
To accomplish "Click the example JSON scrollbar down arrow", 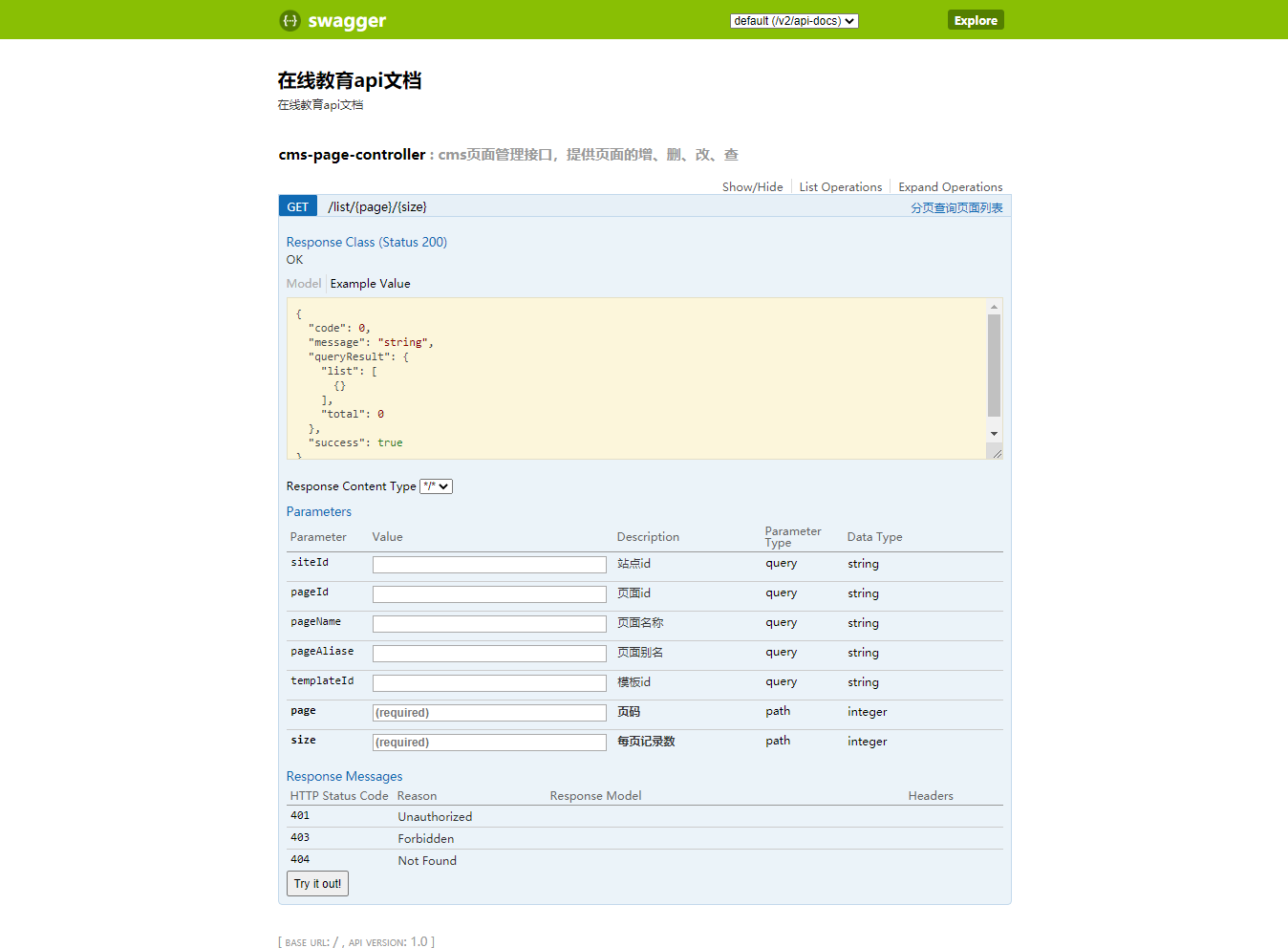I will point(994,434).
